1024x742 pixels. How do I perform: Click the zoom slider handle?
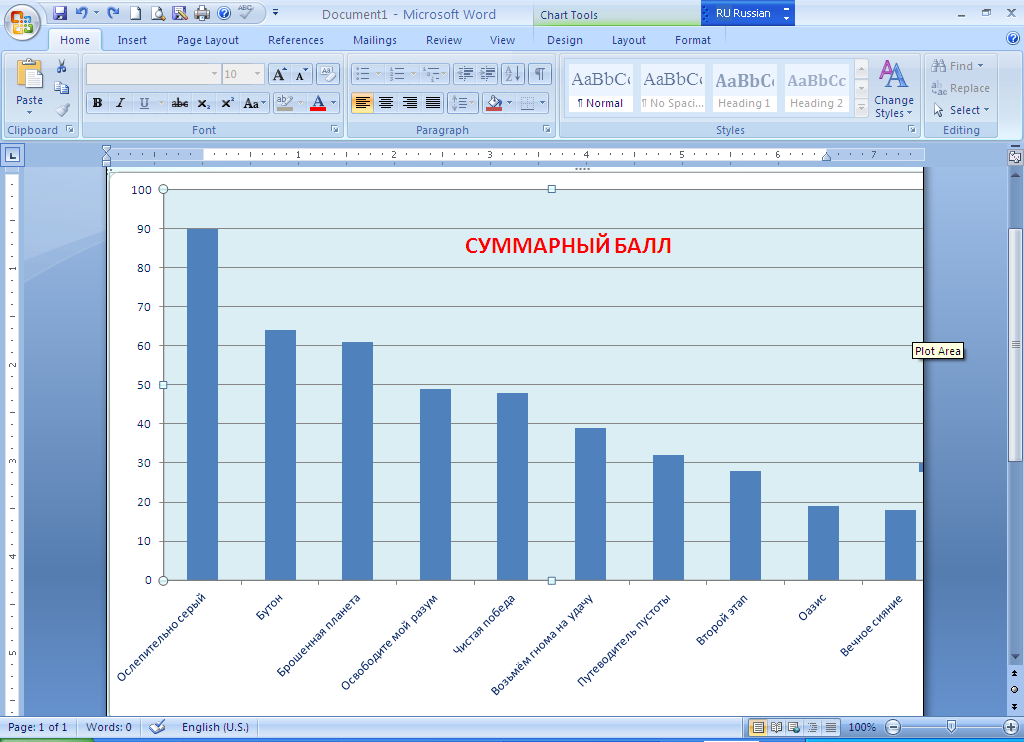click(x=951, y=727)
